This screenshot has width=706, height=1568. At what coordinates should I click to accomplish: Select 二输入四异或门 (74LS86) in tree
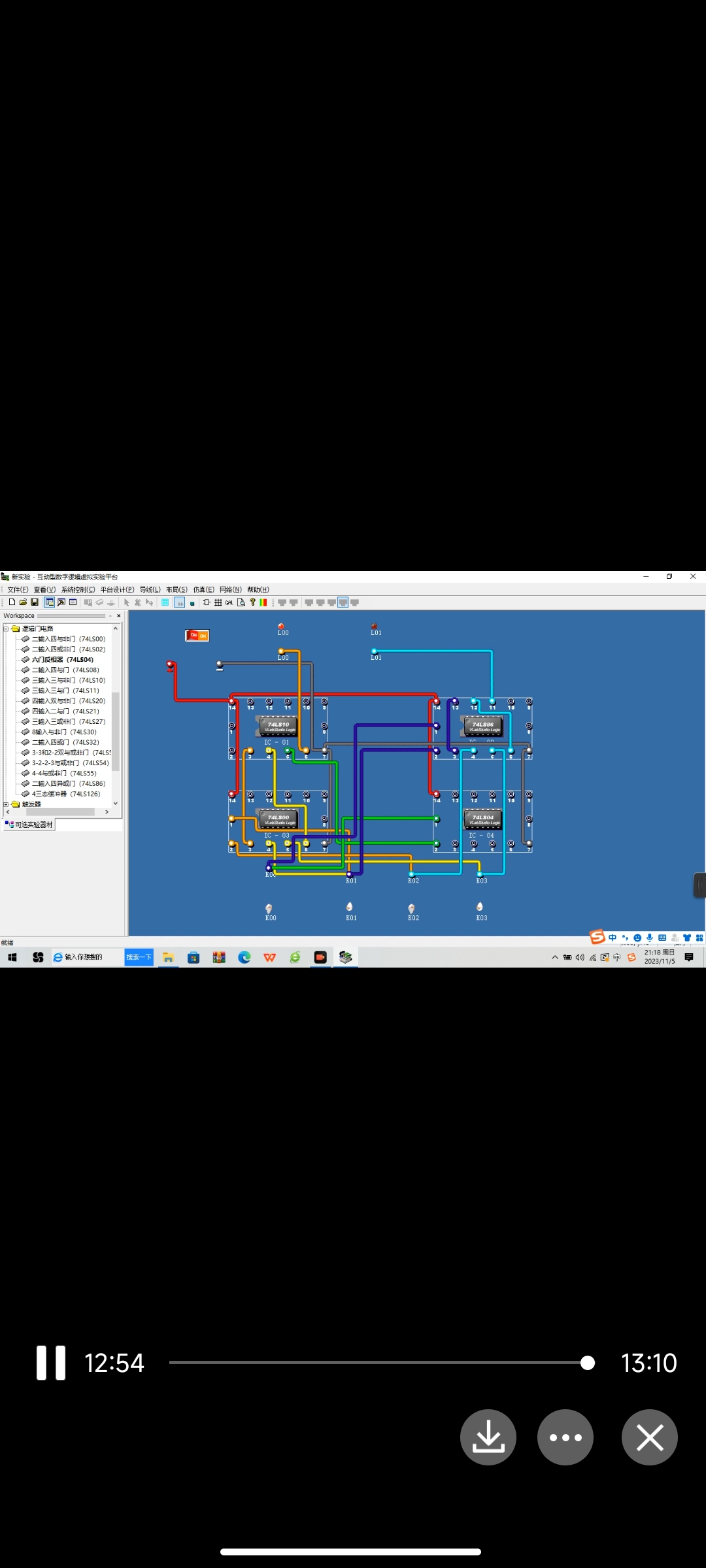[x=68, y=783]
